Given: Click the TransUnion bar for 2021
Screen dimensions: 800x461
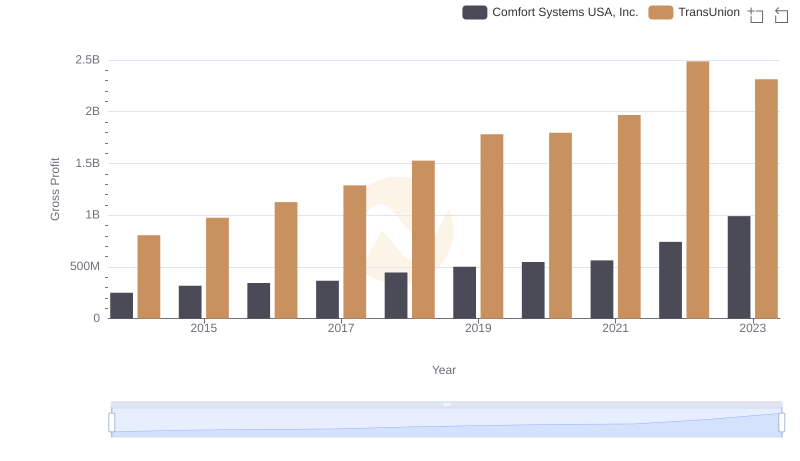Looking at the screenshot, I should (629, 217).
